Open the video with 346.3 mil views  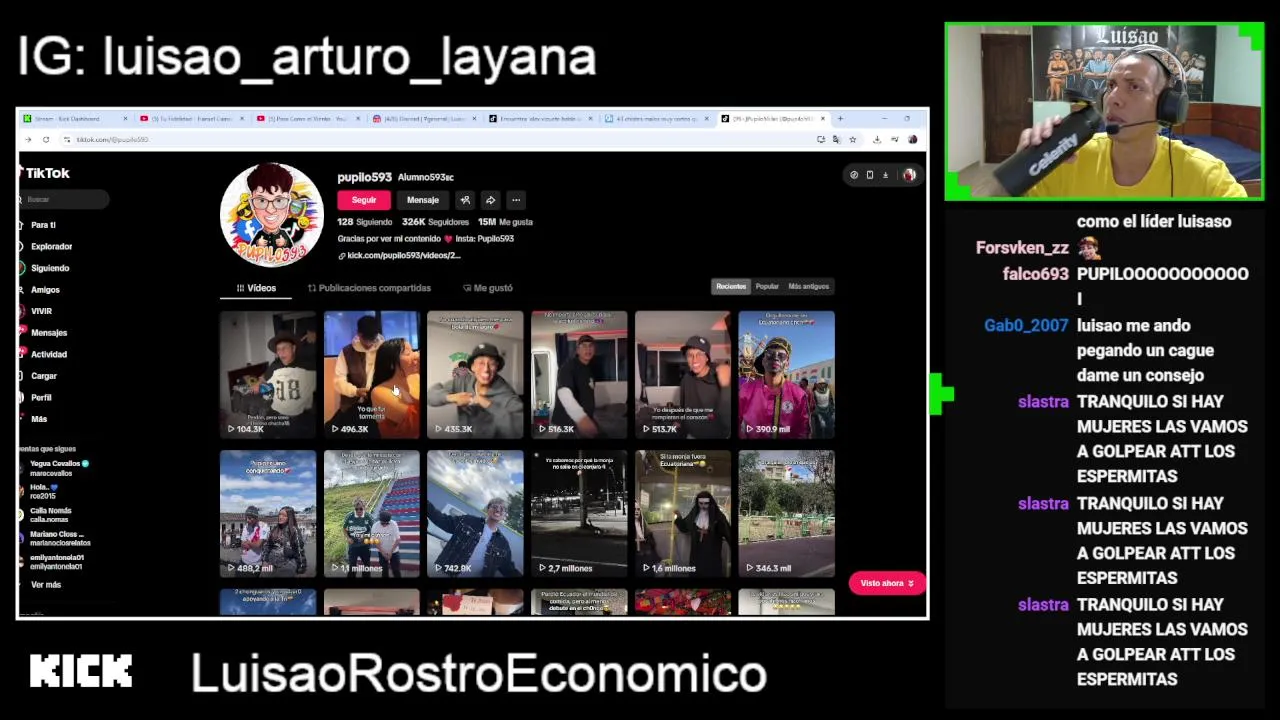tap(786, 514)
